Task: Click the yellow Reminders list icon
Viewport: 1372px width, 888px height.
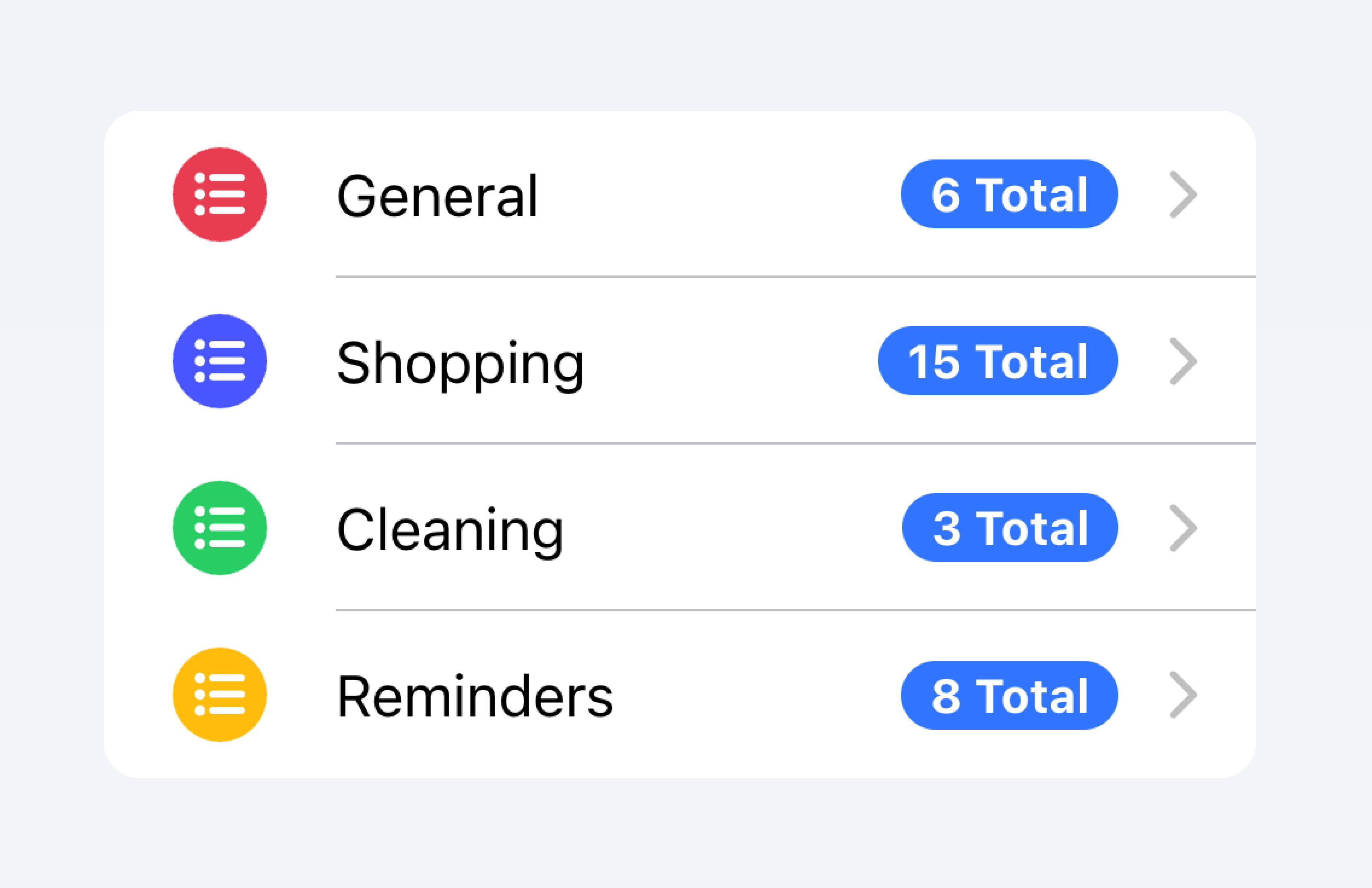Action: (220, 695)
